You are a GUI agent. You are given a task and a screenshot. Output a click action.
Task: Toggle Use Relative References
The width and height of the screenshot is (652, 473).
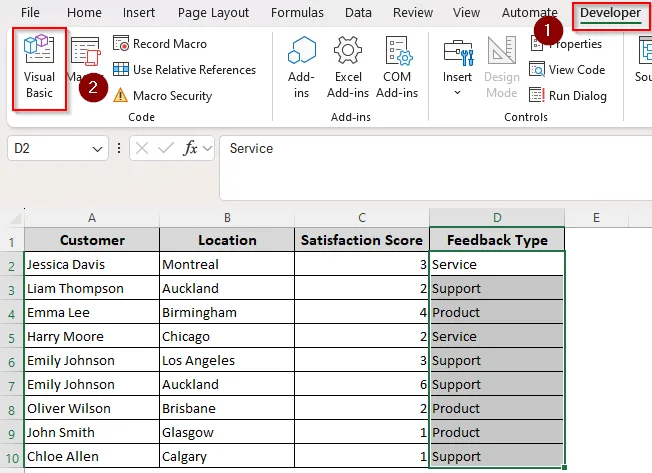point(185,69)
